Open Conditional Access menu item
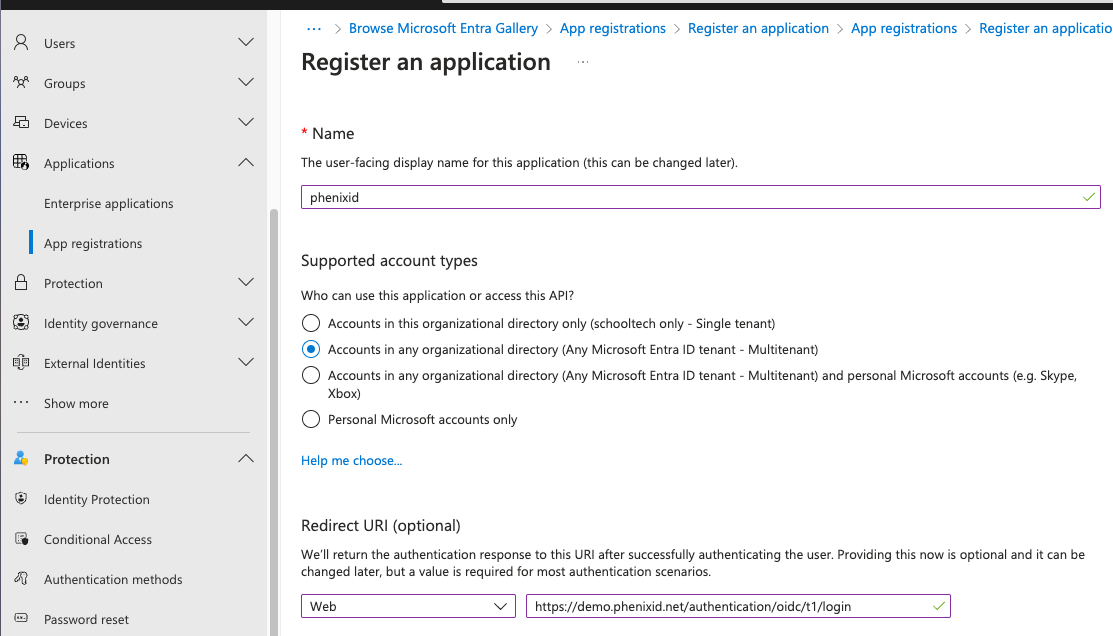The height and width of the screenshot is (636, 1113). pyautogui.click(x=98, y=539)
